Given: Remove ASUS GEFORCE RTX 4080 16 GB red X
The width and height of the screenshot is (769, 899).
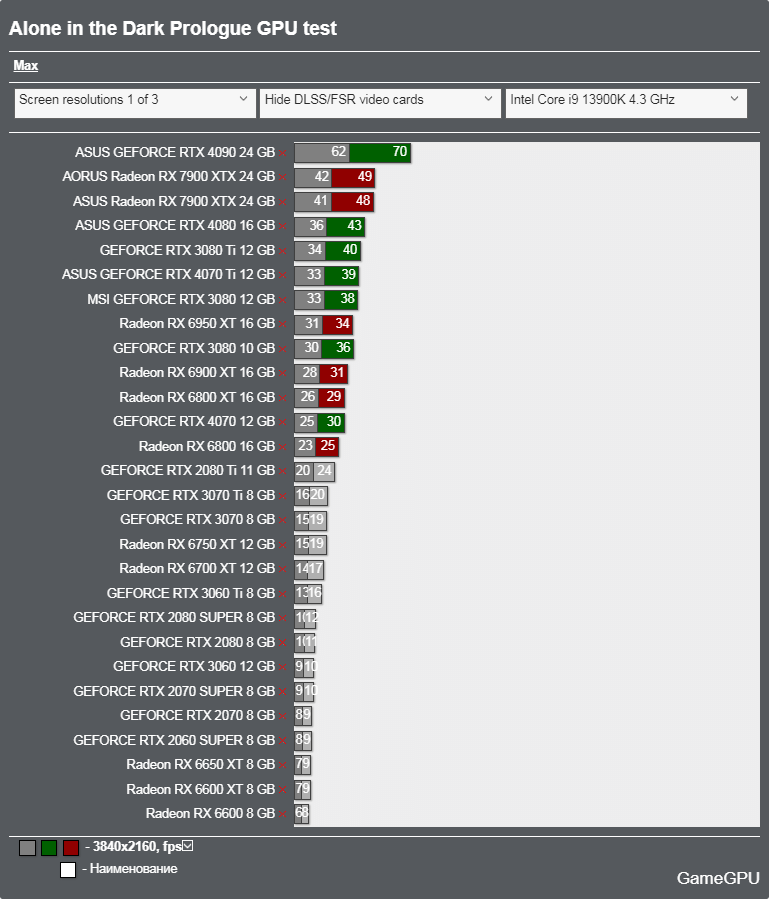Looking at the screenshot, I should [x=283, y=226].
